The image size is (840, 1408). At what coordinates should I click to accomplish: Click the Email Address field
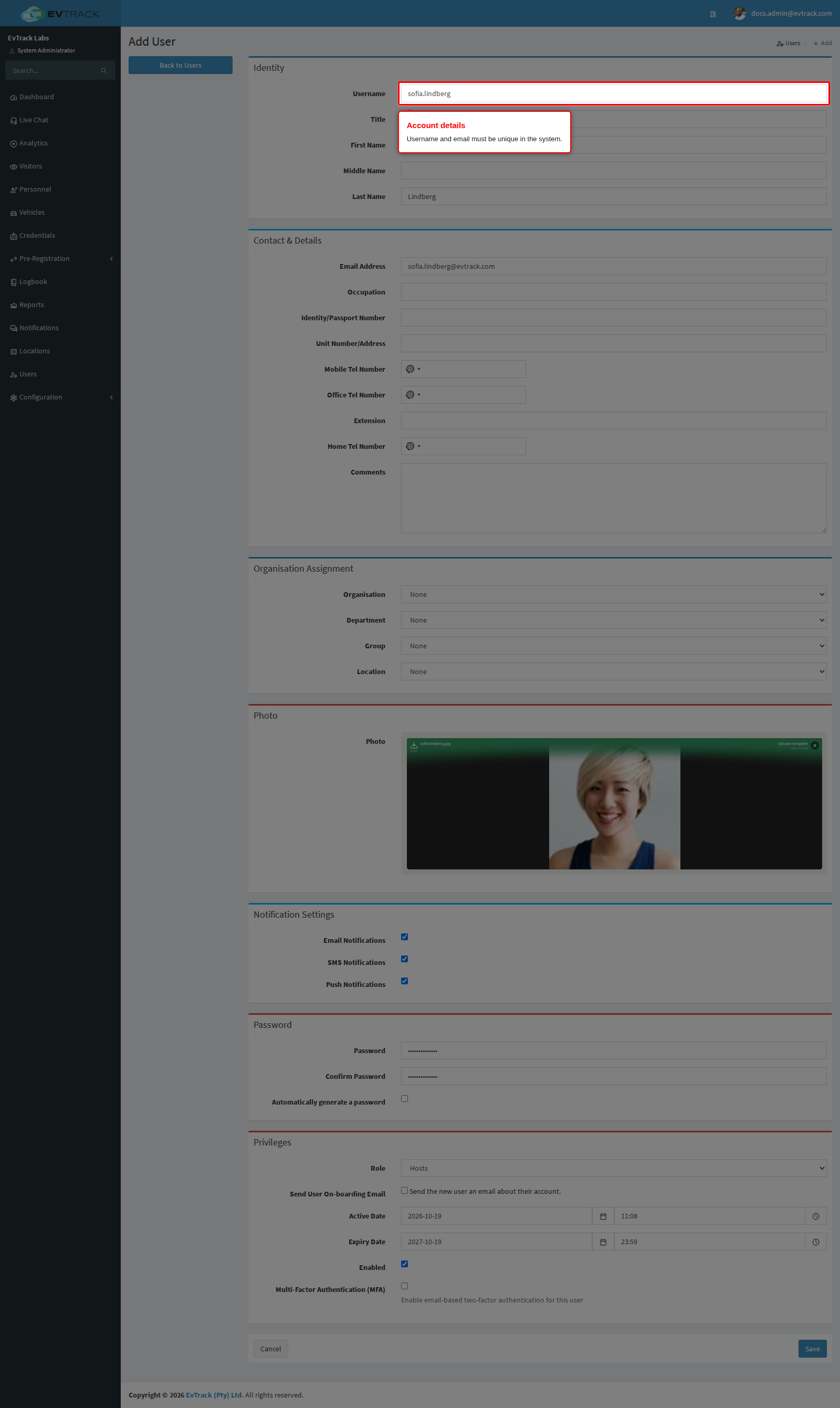614,267
